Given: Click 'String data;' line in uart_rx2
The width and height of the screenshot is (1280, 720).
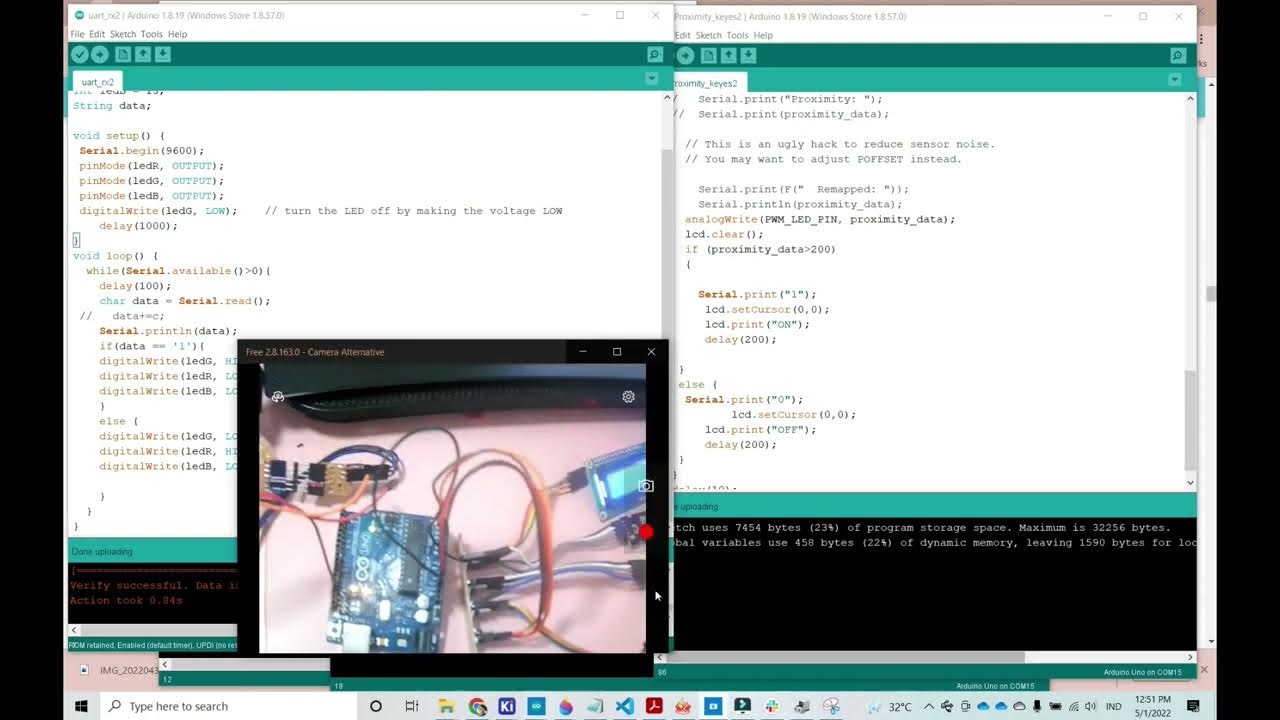Looking at the screenshot, I should pyautogui.click(x=112, y=106).
